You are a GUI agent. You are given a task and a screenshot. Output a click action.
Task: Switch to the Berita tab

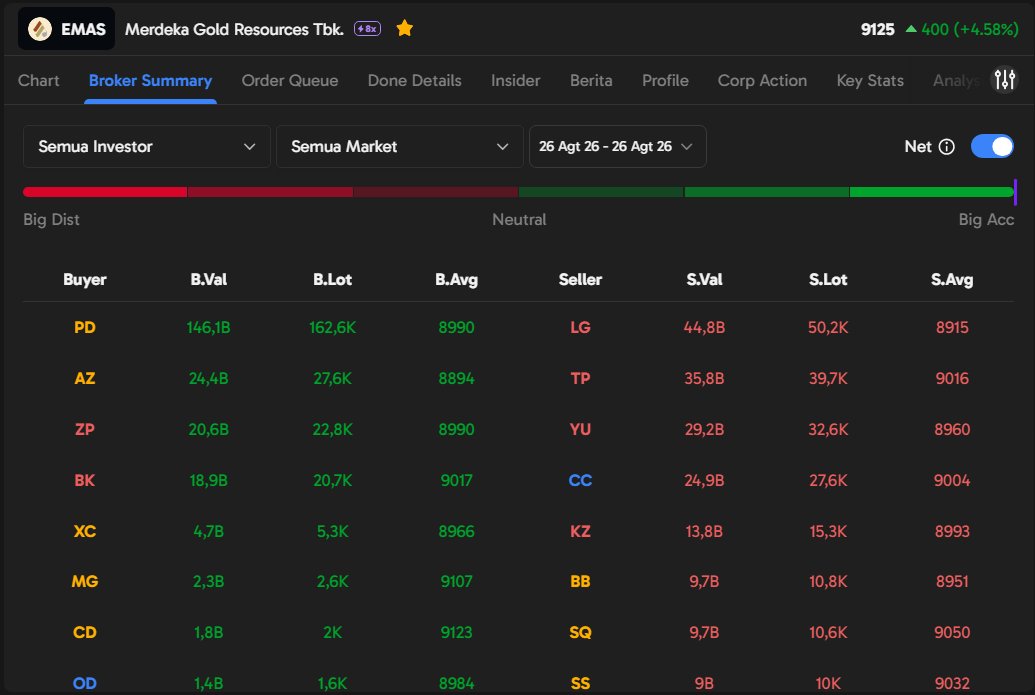coord(591,81)
